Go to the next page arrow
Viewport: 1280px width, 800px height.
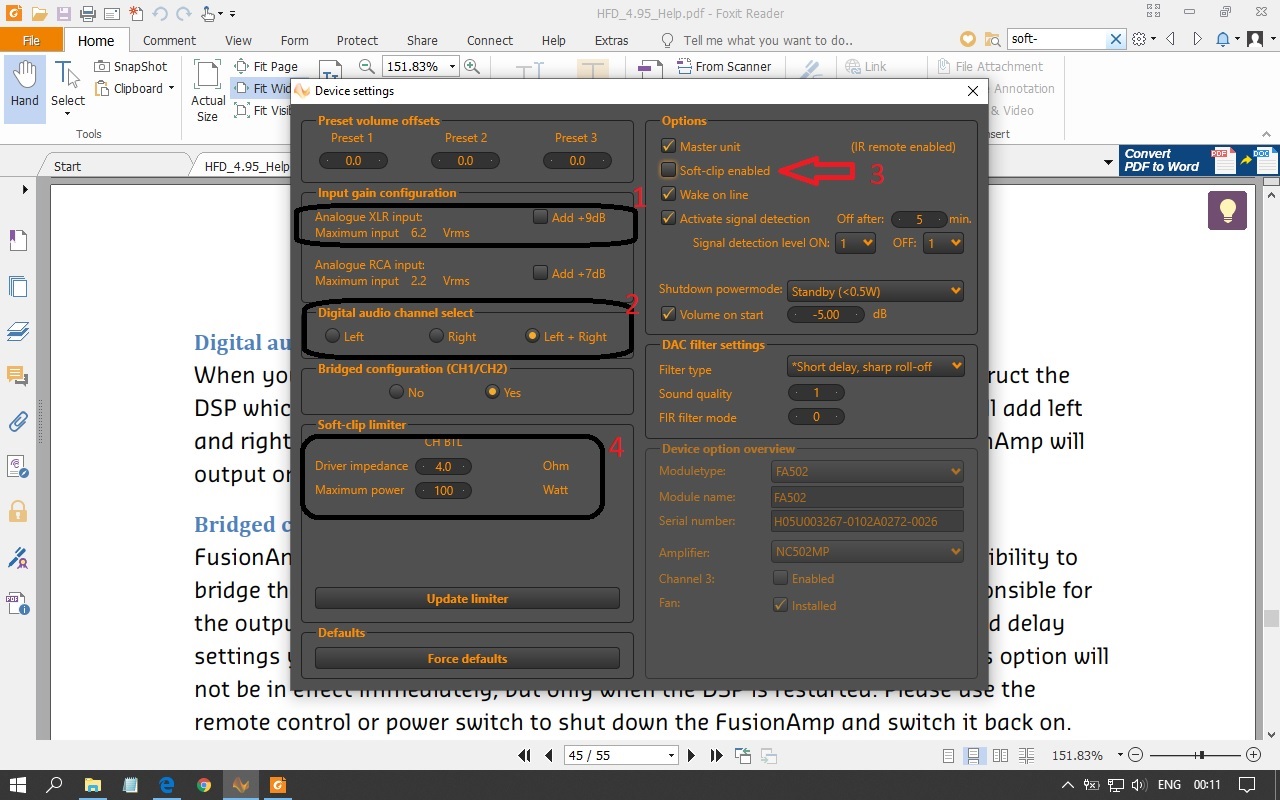(x=691, y=756)
